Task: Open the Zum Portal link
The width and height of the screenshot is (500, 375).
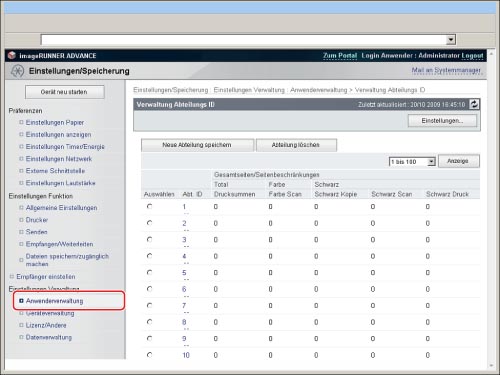Action: 340,56
